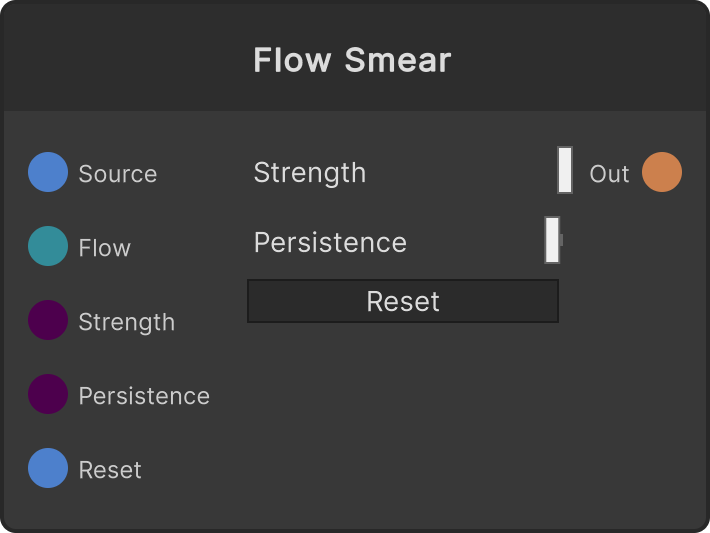Click the wide Reset button
Screen dimensions: 710x533
coord(403,301)
